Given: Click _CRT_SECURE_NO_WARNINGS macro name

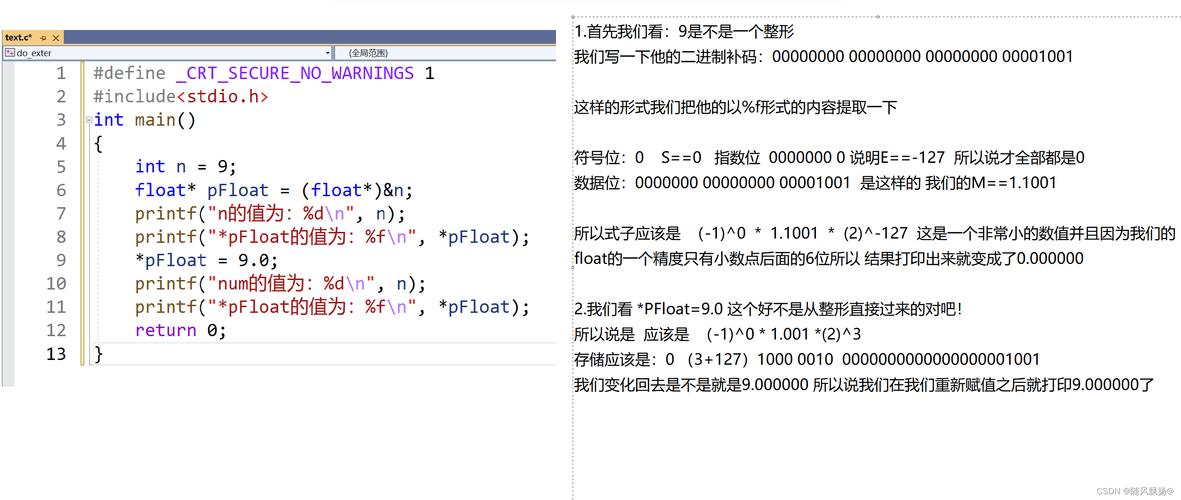Looking at the screenshot, I should click(x=294, y=74).
